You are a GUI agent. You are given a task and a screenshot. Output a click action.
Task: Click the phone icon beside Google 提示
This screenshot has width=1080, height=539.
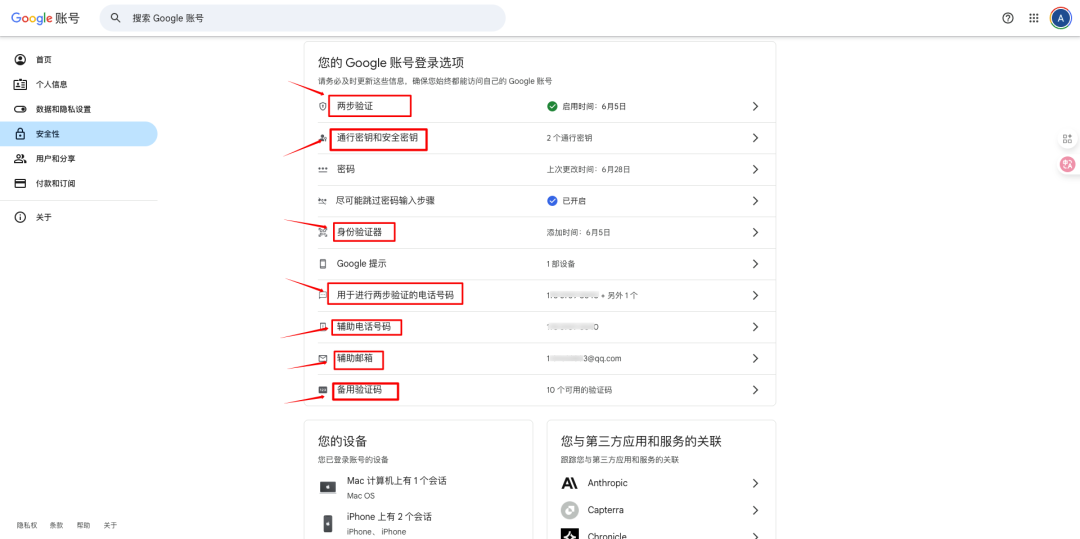tap(322, 264)
